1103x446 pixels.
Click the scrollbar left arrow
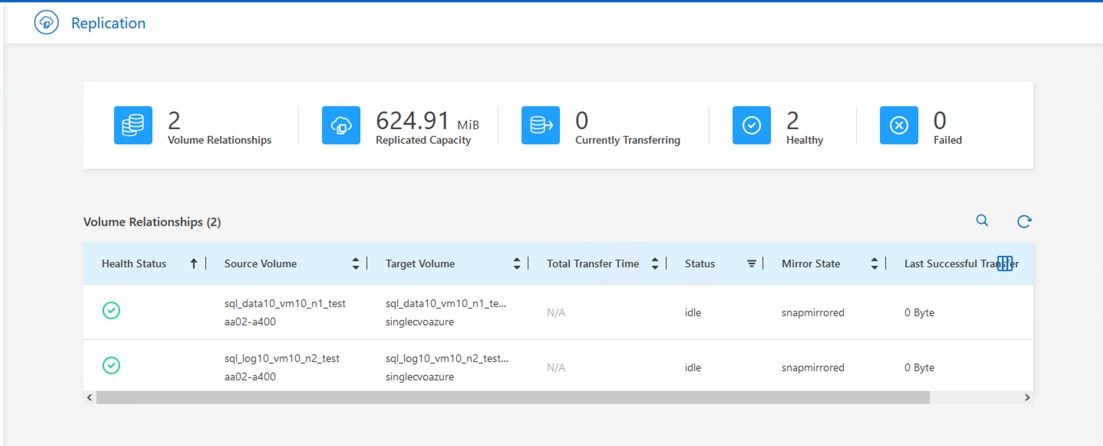click(89, 397)
